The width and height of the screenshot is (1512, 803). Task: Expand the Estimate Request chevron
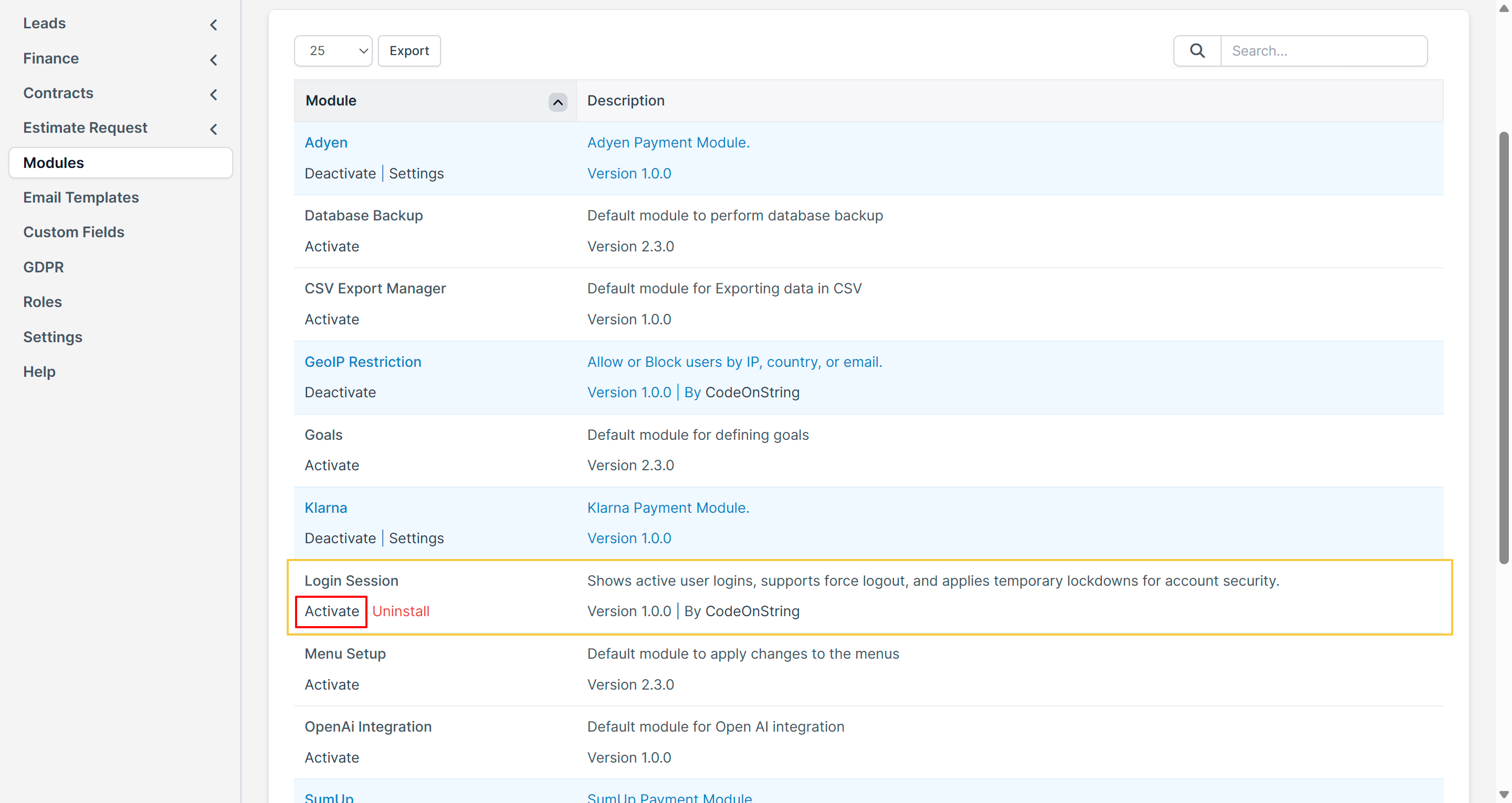214,129
